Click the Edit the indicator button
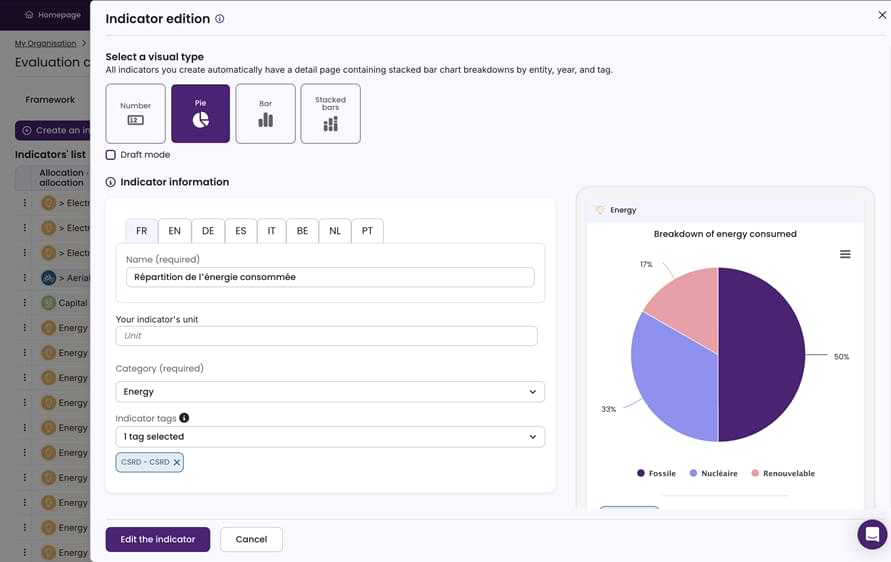The width and height of the screenshot is (891, 562). [157, 539]
